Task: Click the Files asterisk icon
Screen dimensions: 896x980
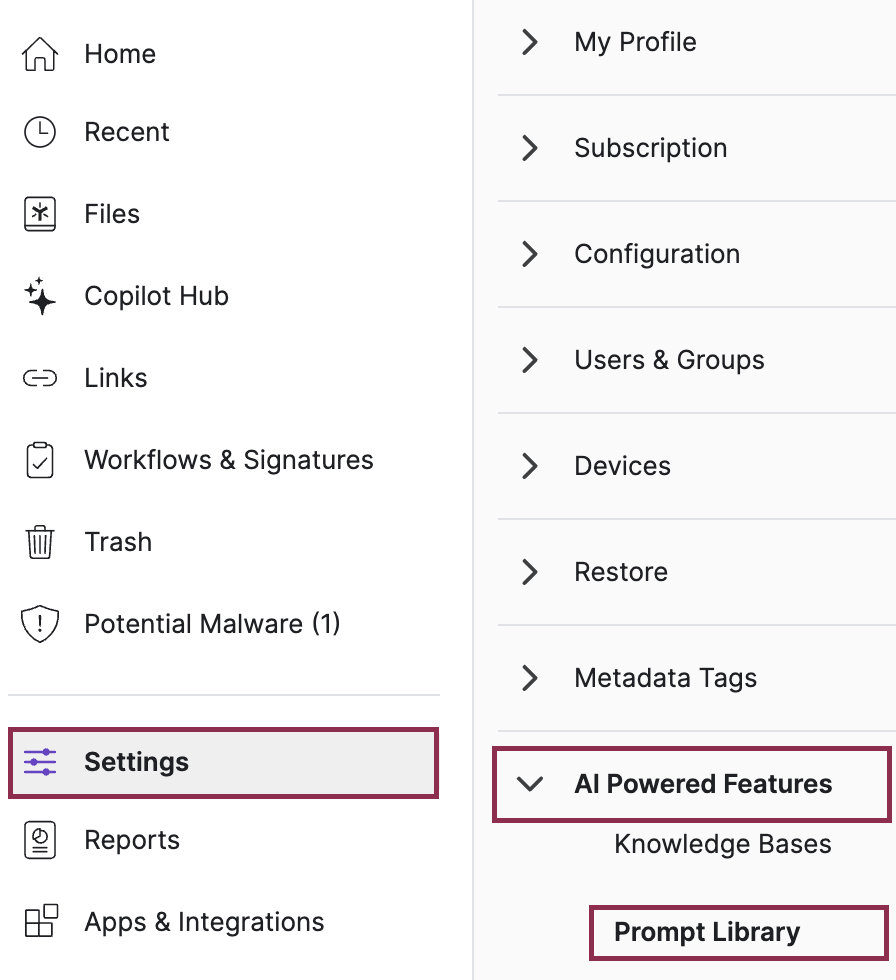Action: (40, 214)
